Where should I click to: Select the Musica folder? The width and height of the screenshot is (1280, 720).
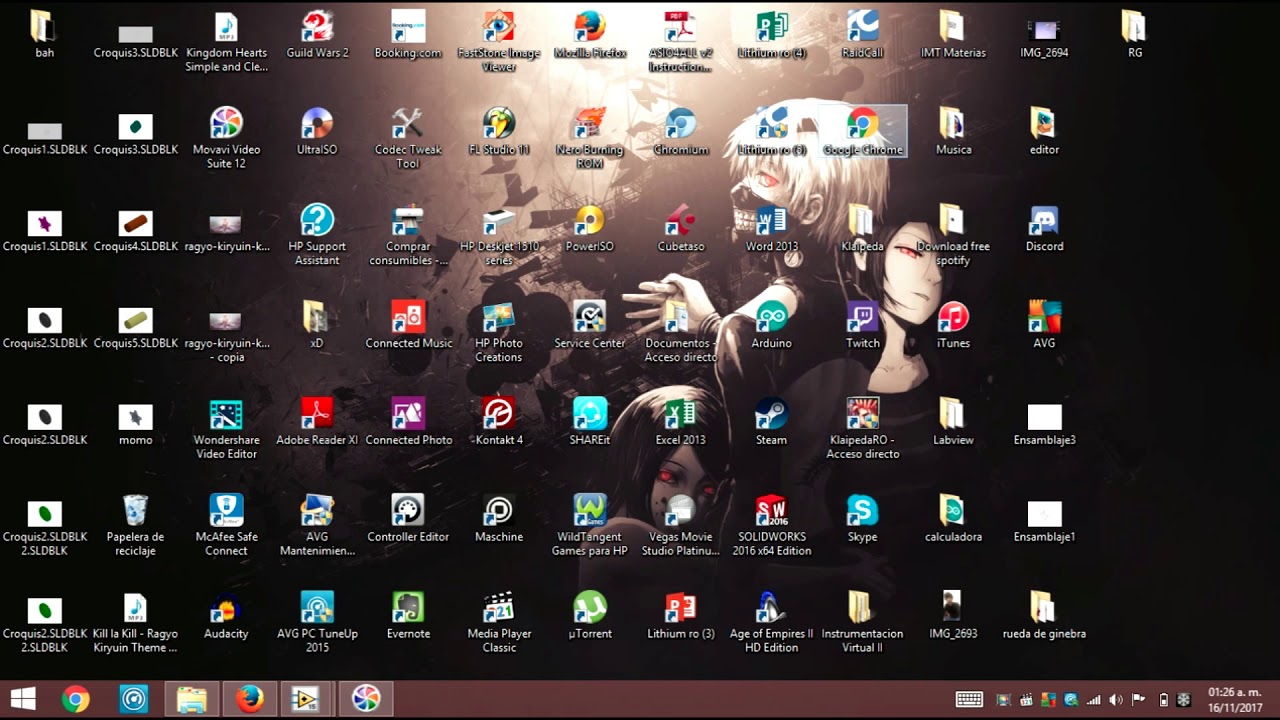click(953, 131)
